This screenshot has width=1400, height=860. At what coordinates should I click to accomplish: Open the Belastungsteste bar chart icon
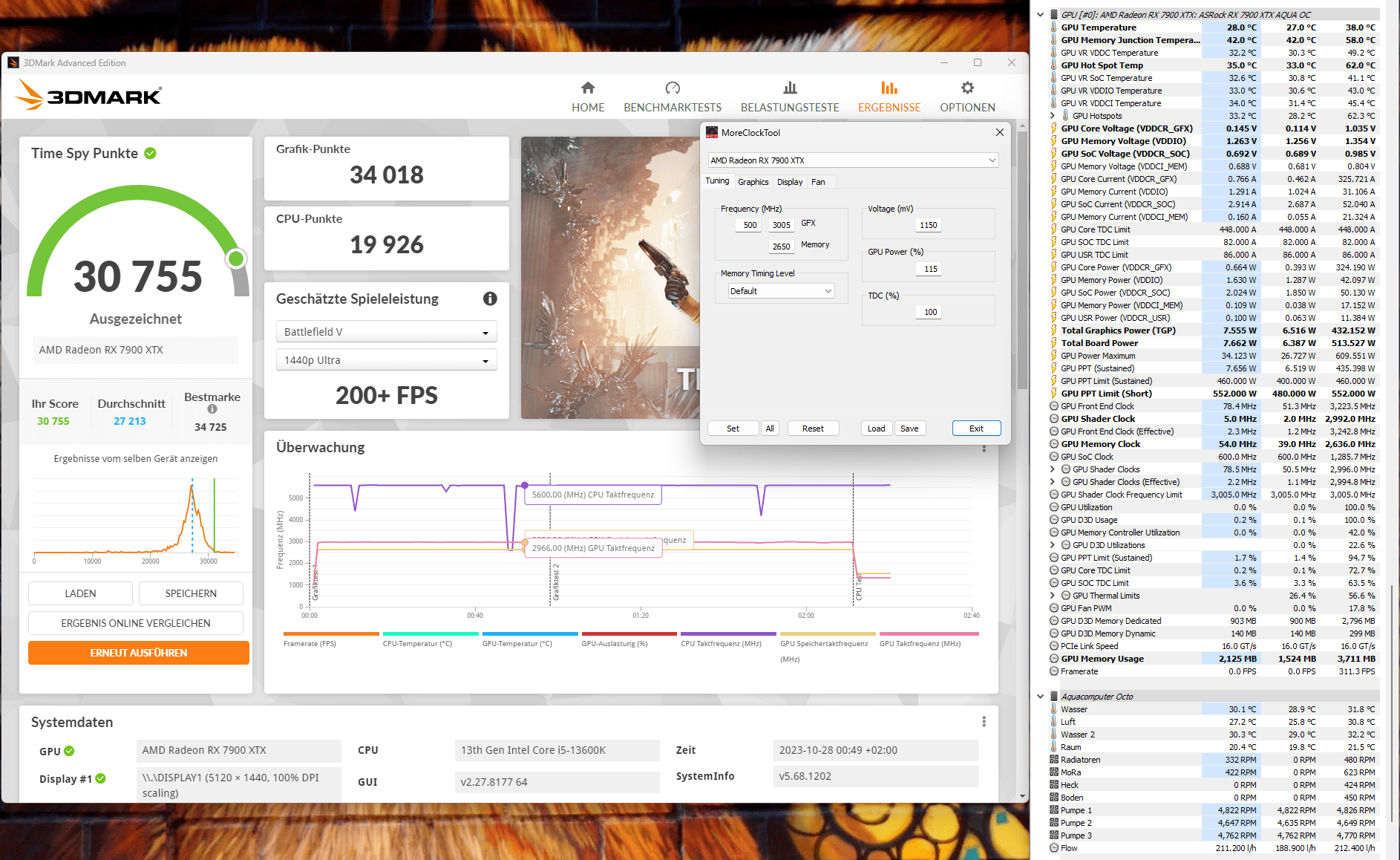790,88
